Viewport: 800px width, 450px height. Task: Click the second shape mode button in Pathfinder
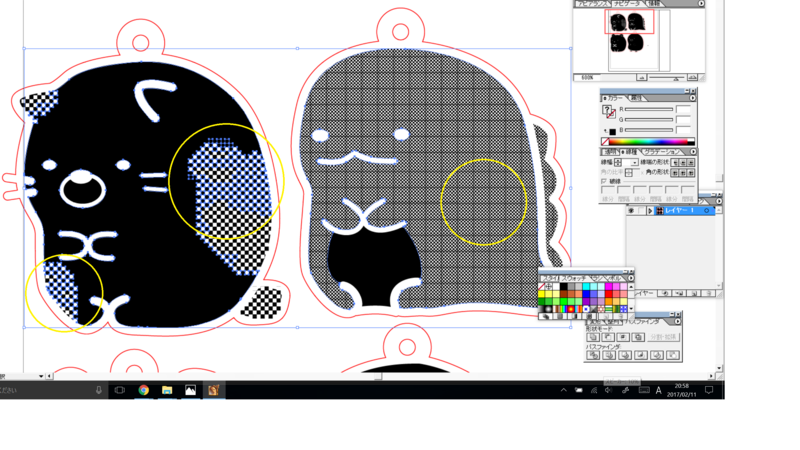pos(608,337)
